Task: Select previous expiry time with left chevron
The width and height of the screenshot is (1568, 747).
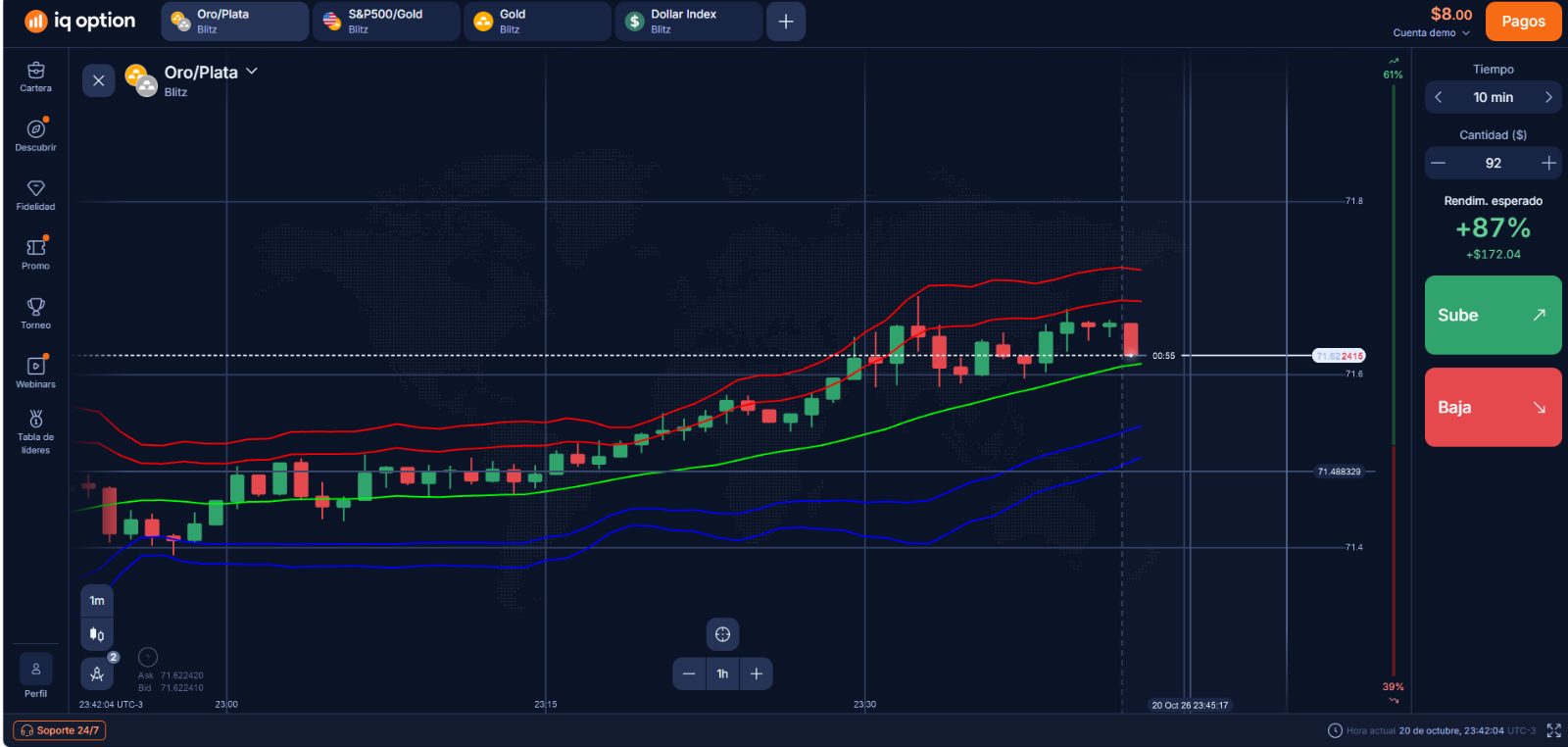Action: tap(1438, 97)
